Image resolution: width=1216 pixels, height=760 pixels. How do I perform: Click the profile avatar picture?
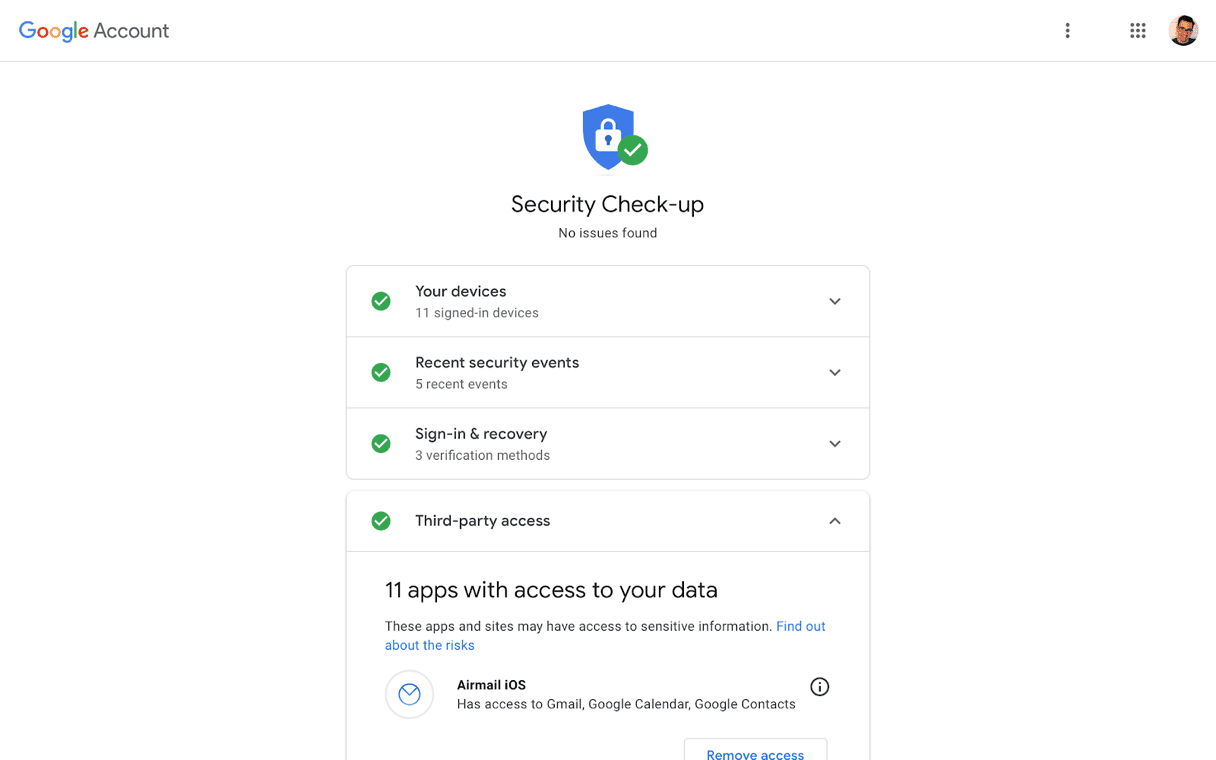coord(1183,31)
